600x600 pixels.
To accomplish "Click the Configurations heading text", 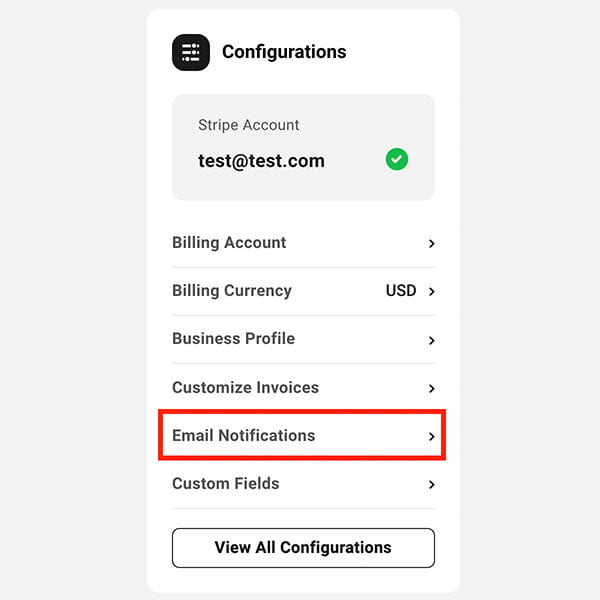I will click(284, 52).
